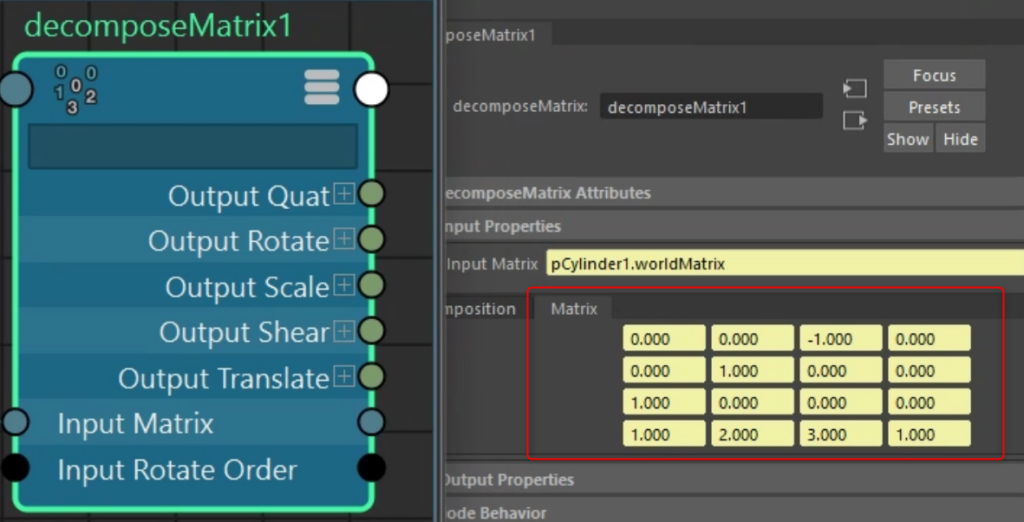Click Input Rotate Order black left port
The width and height of the screenshot is (1024, 522).
click(14, 467)
